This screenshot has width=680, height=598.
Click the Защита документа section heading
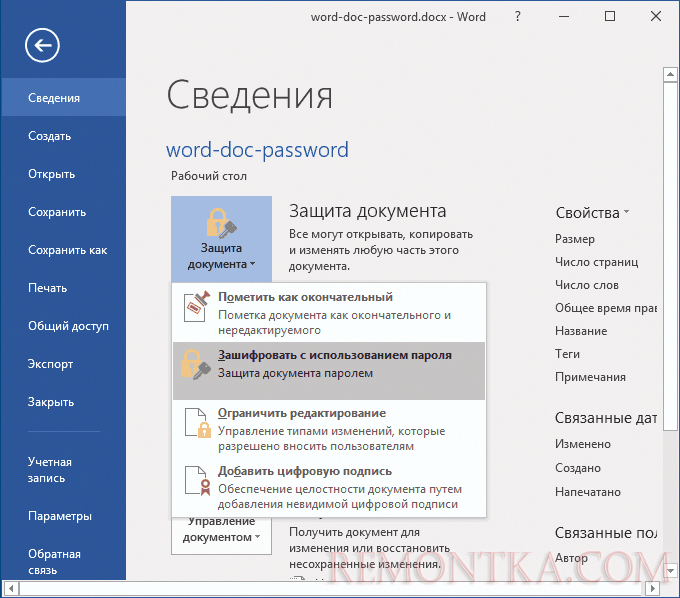367,211
